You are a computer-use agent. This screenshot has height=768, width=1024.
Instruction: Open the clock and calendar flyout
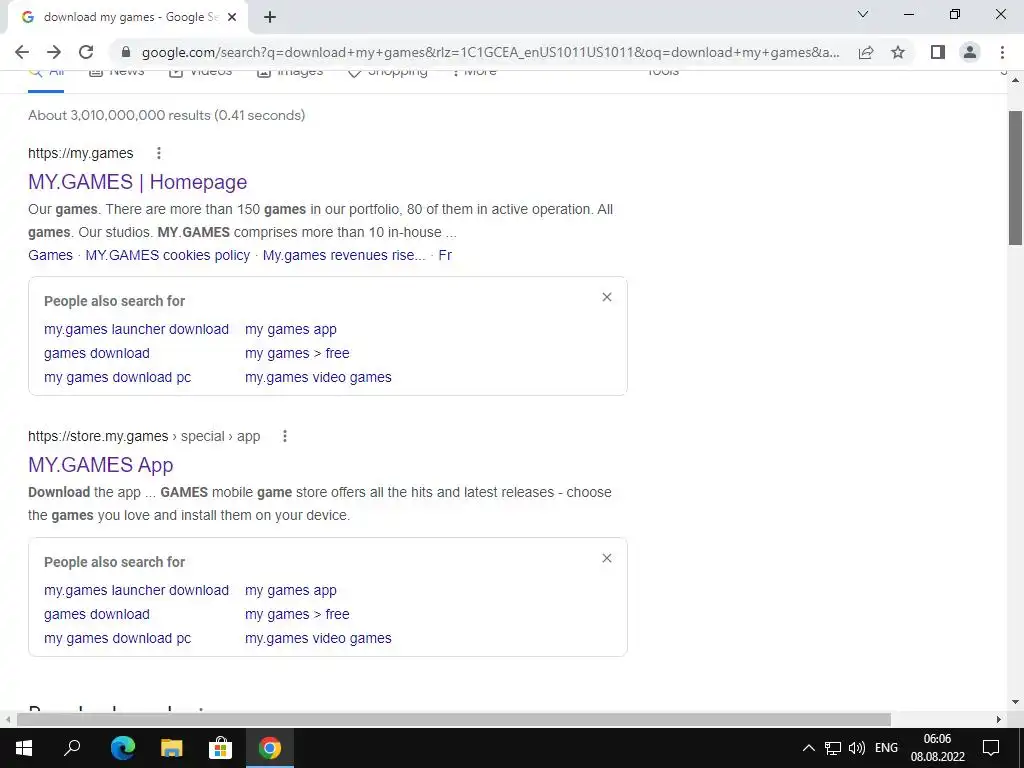point(938,748)
